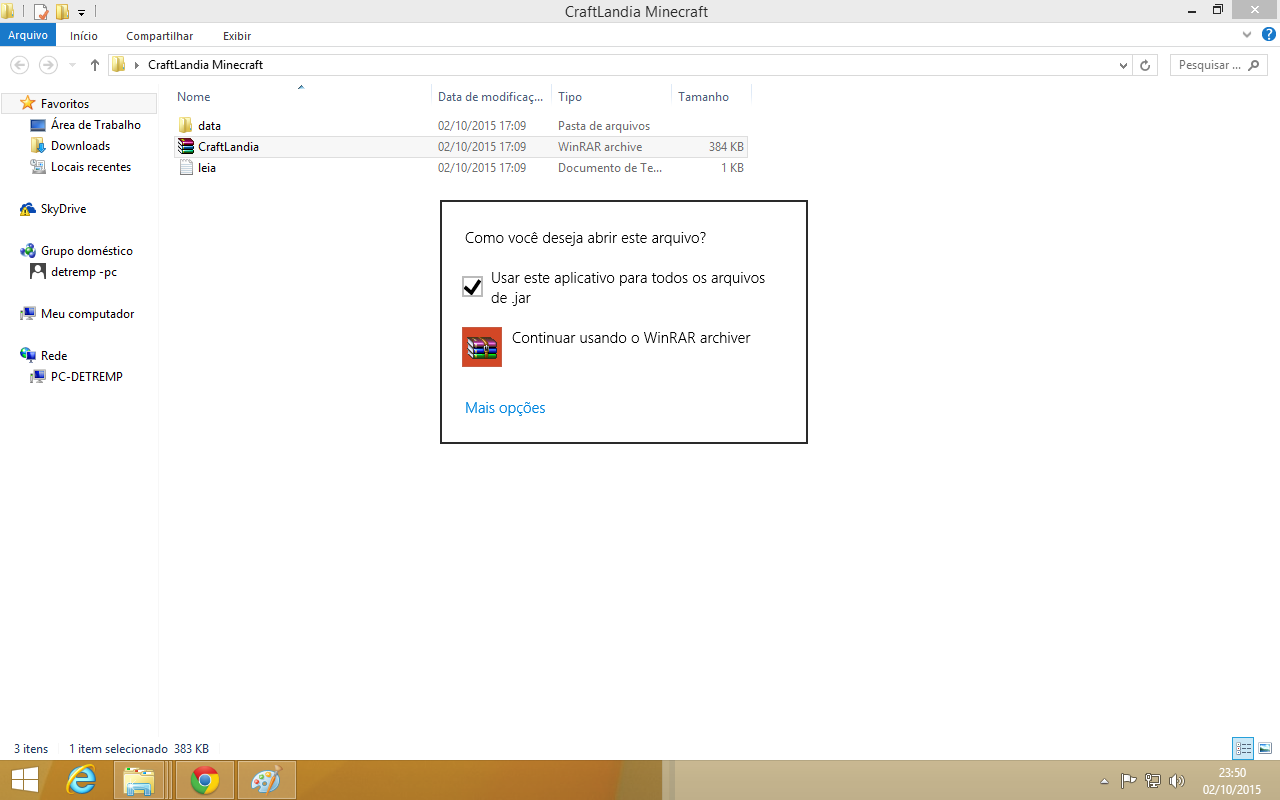The image size is (1280, 800).
Task: Open Help with the question mark icon
Action: (1268, 35)
